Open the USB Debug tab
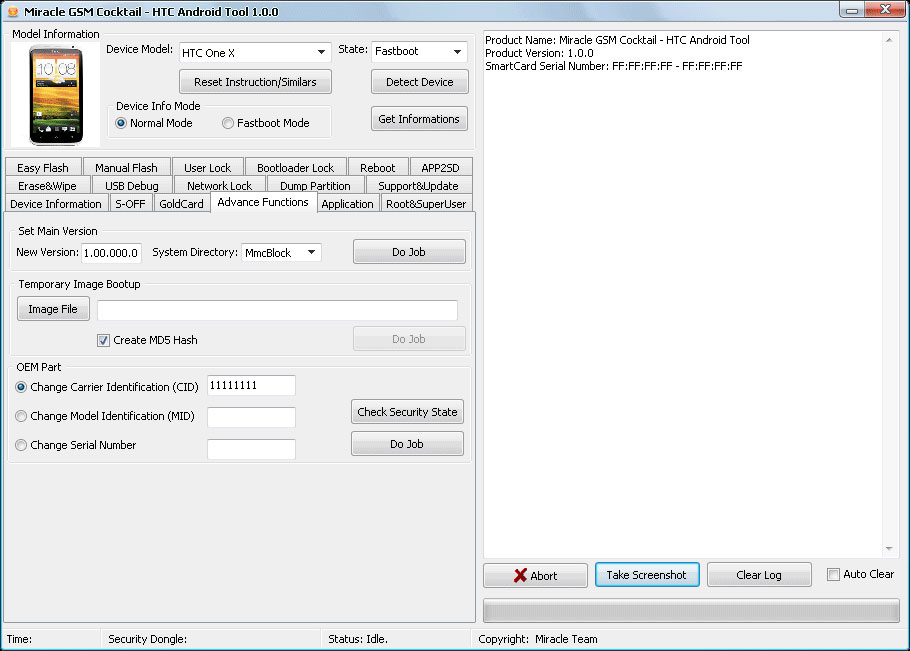Image resolution: width=910 pixels, height=651 pixels. pos(132,186)
